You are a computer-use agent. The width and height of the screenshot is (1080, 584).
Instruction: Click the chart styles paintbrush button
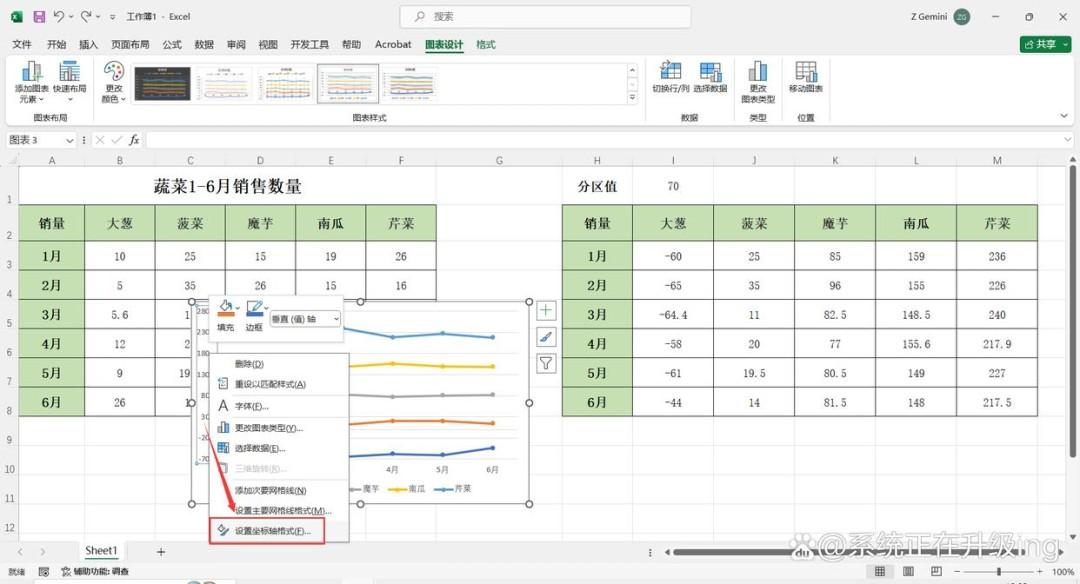(546, 337)
